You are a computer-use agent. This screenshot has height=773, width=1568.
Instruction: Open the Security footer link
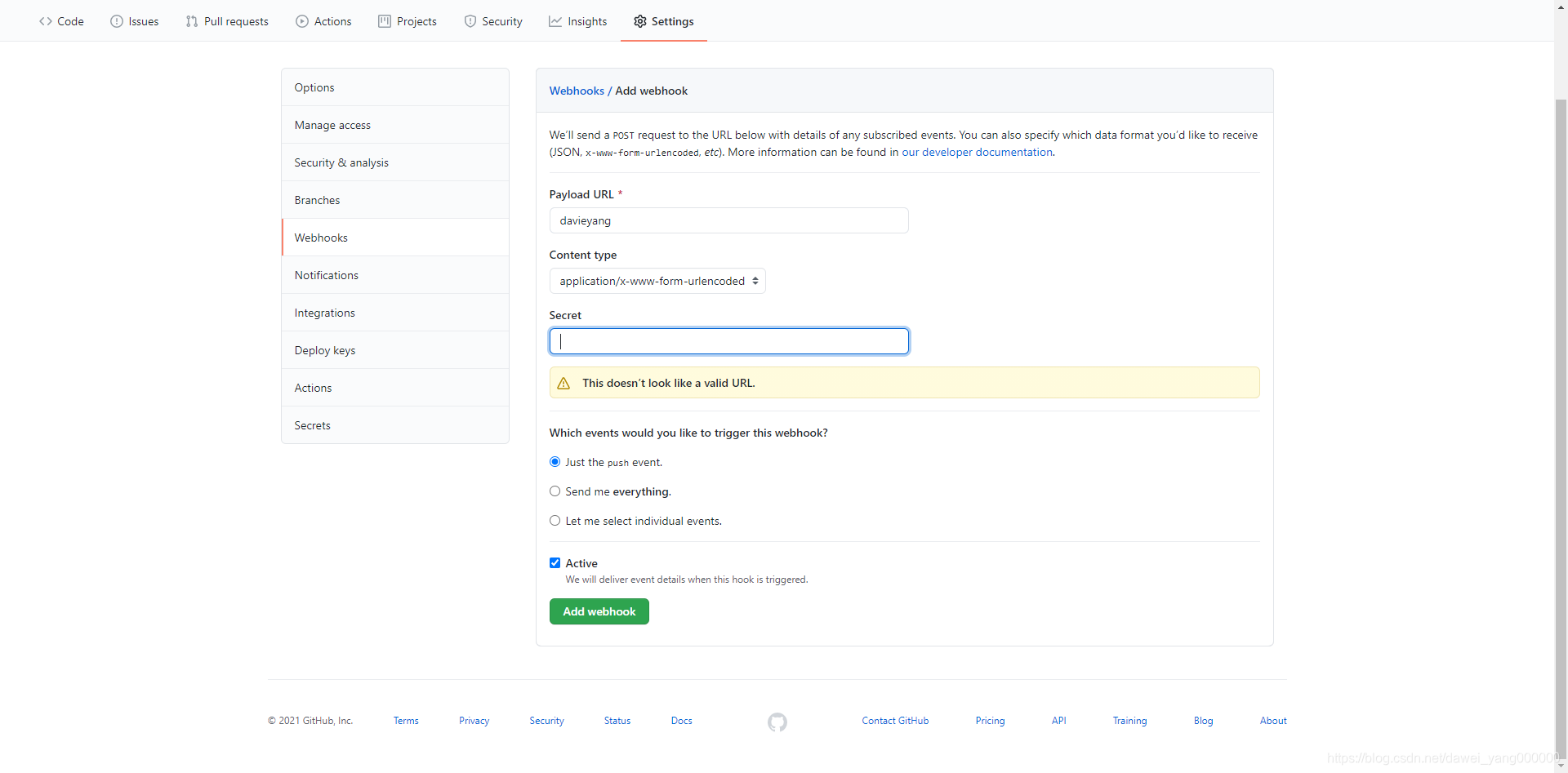click(546, 721)
